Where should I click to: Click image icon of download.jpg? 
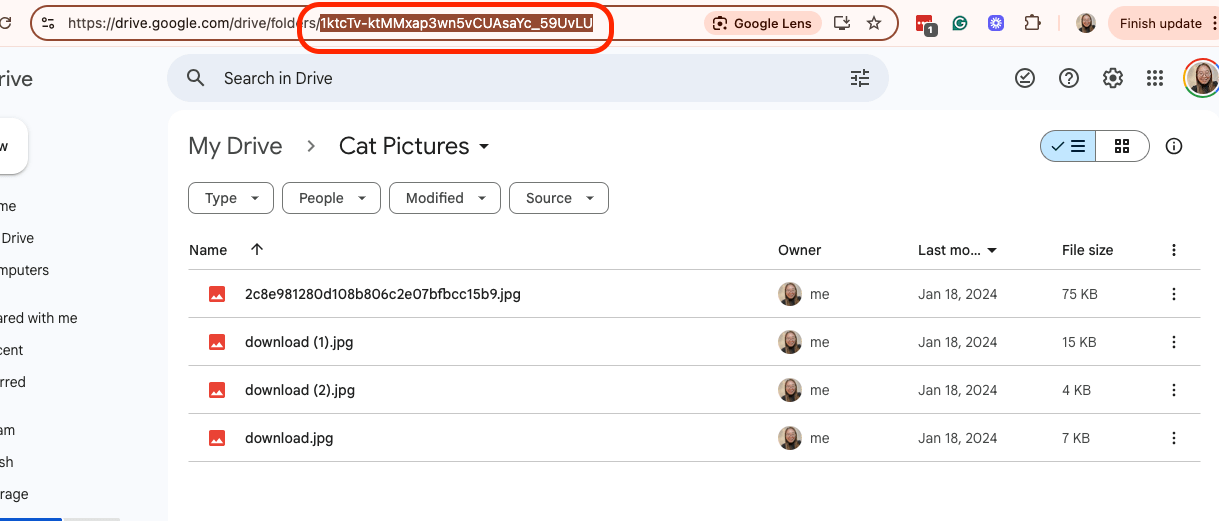pos(216,438)
